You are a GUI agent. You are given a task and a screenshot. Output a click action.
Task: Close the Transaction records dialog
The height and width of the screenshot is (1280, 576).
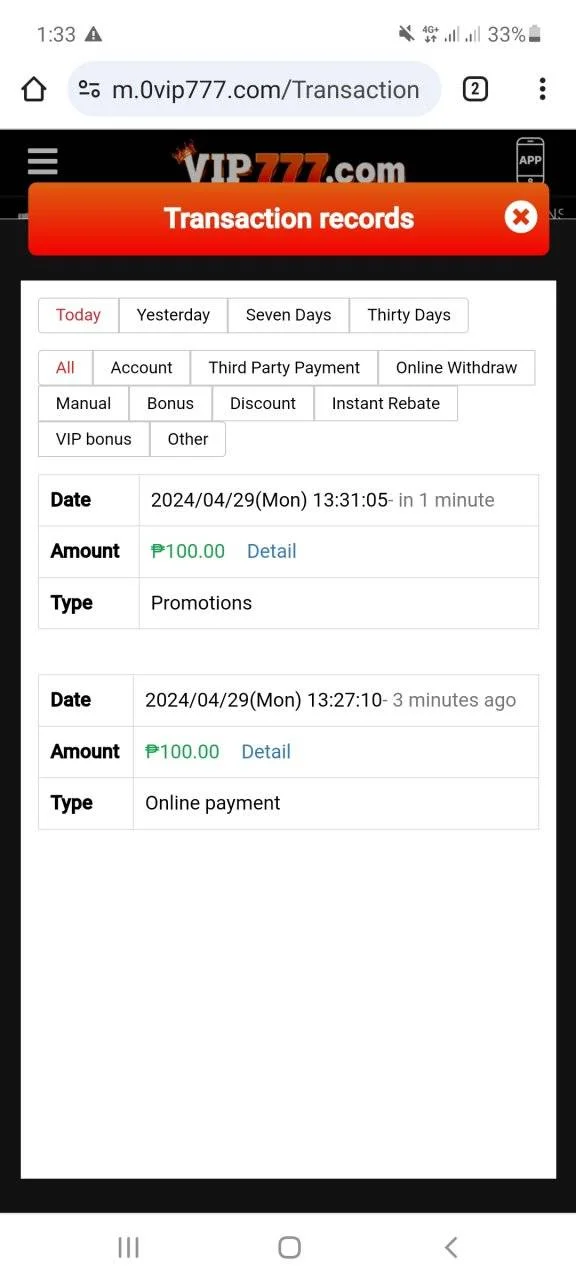pyautogui.click(x=521, y=217)
